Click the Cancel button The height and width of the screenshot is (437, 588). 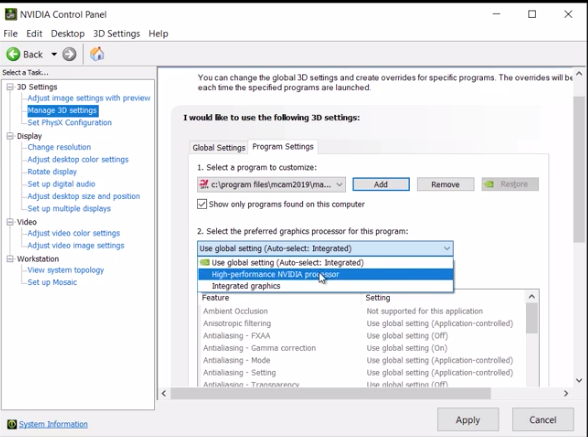tap(543, 420)
